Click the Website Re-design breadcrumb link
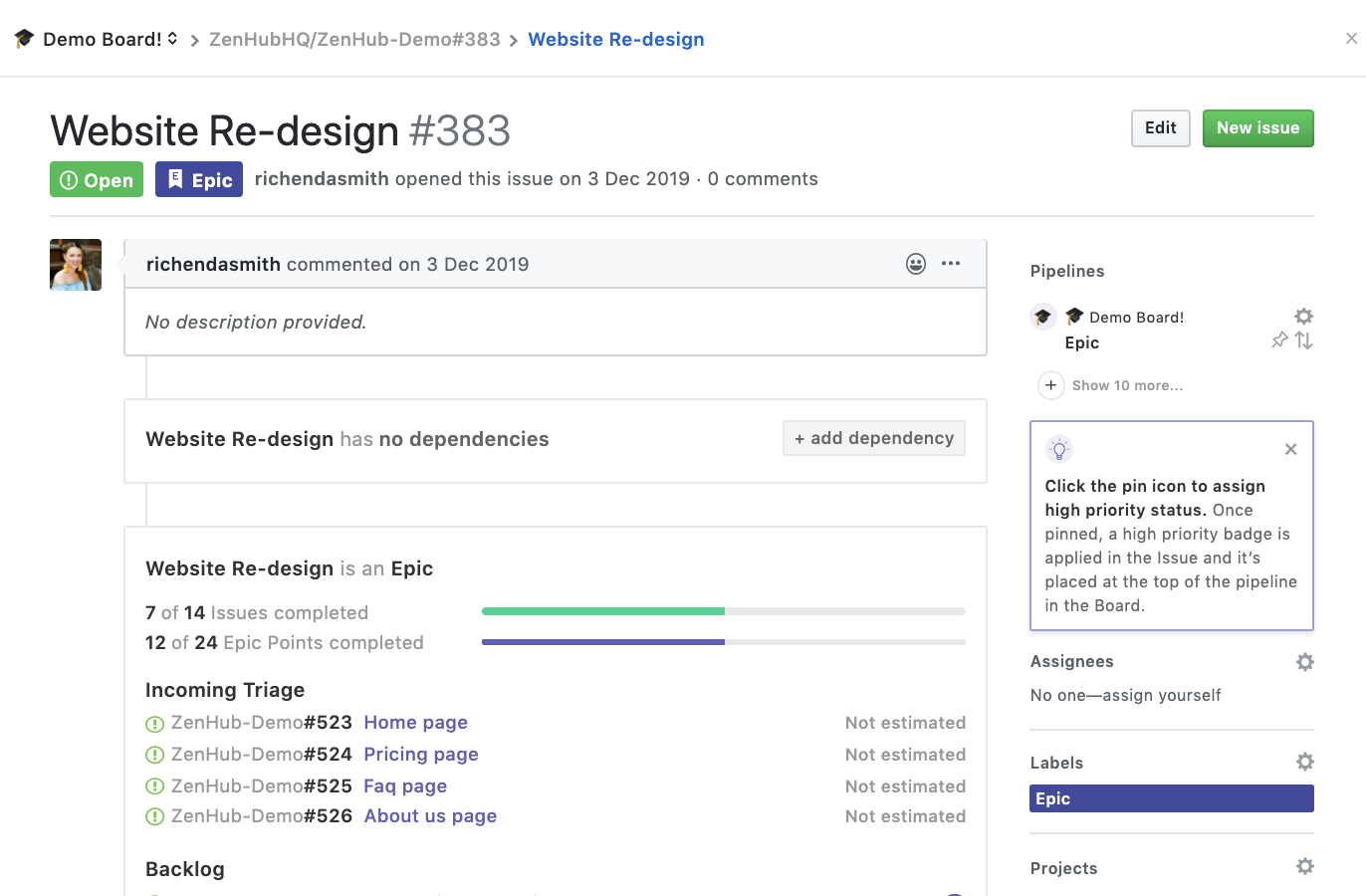This screenshot has height=896, width=1366. [x=615, y=39]
